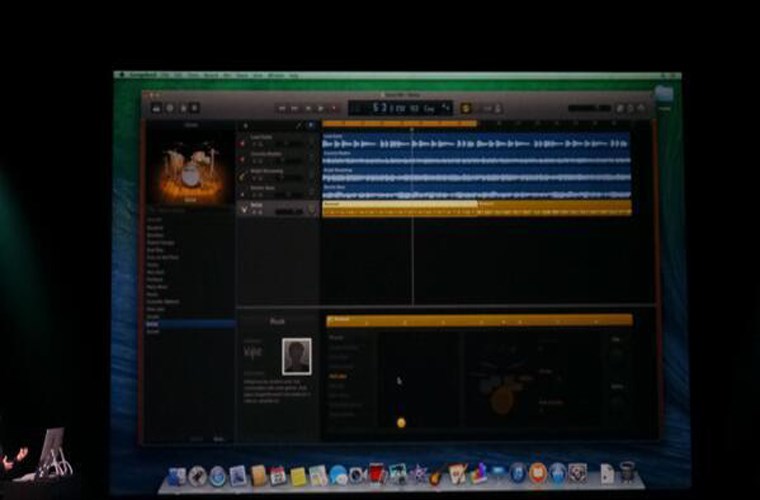This screenshot has height=500, width=760.
Task: Open the Media Browser button
Action: 641,109
